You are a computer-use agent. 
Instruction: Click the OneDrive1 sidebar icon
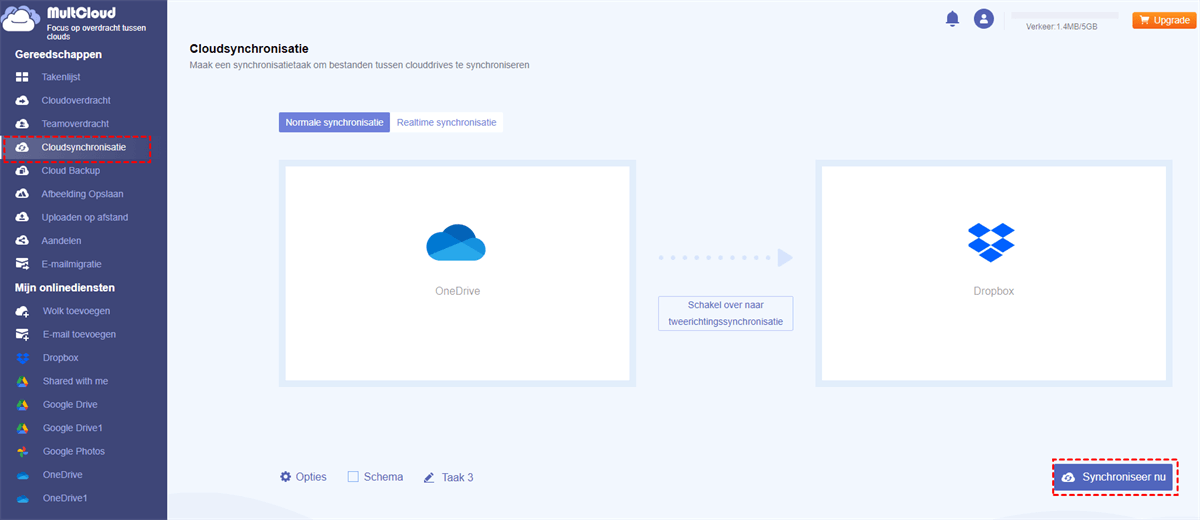(x=22, y=498)
